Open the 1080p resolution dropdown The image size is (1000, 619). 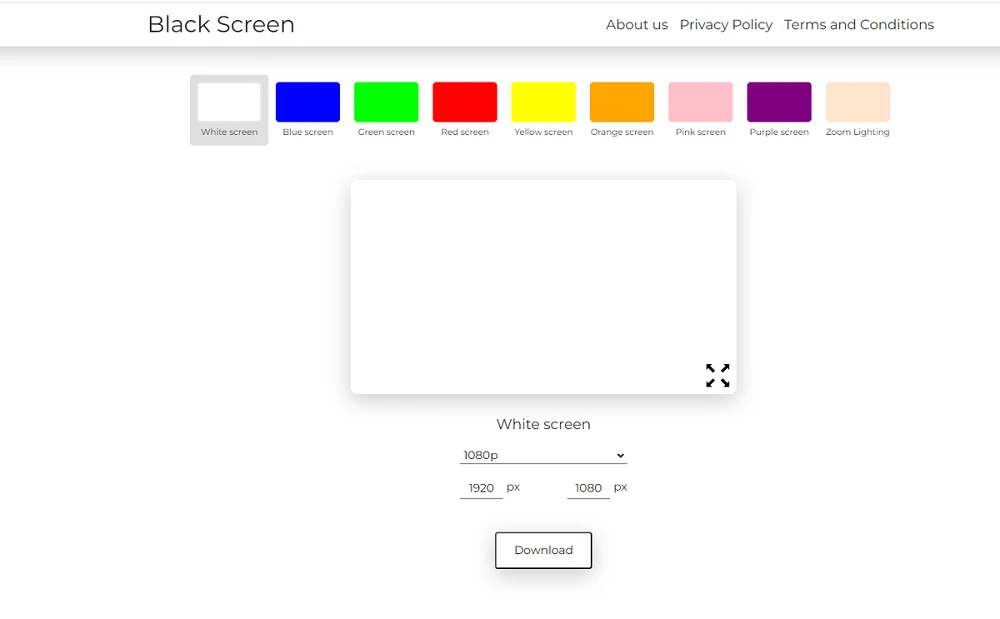point(543,455)
